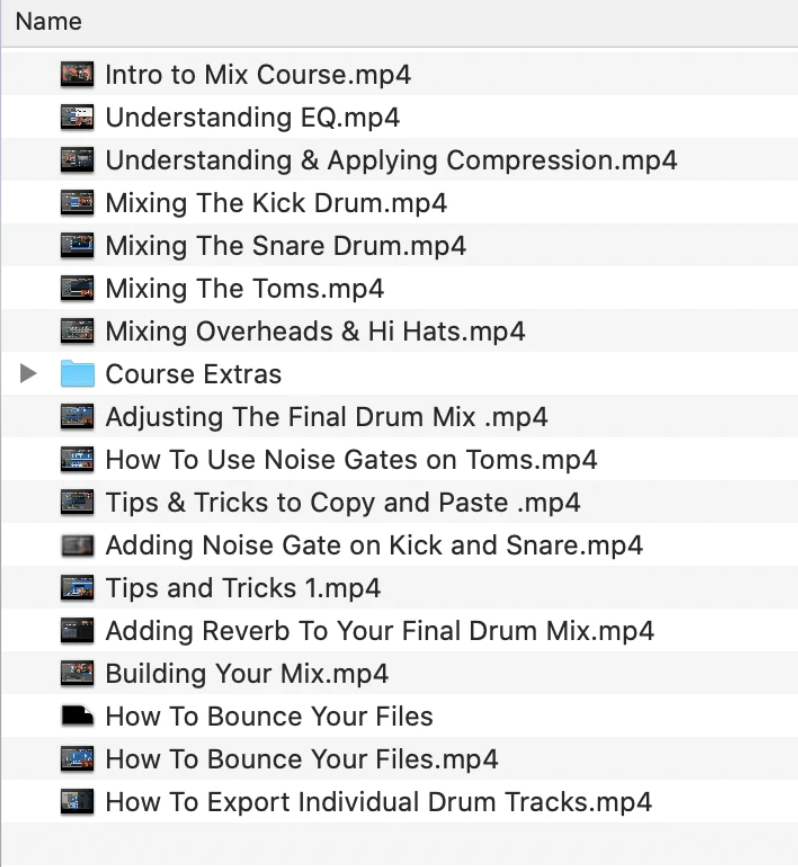This screenshot has width=798, height=867.
Task: Select the Mixing The Kick Drum video icon
Action: pyautogui.click(x=77, y=203)
